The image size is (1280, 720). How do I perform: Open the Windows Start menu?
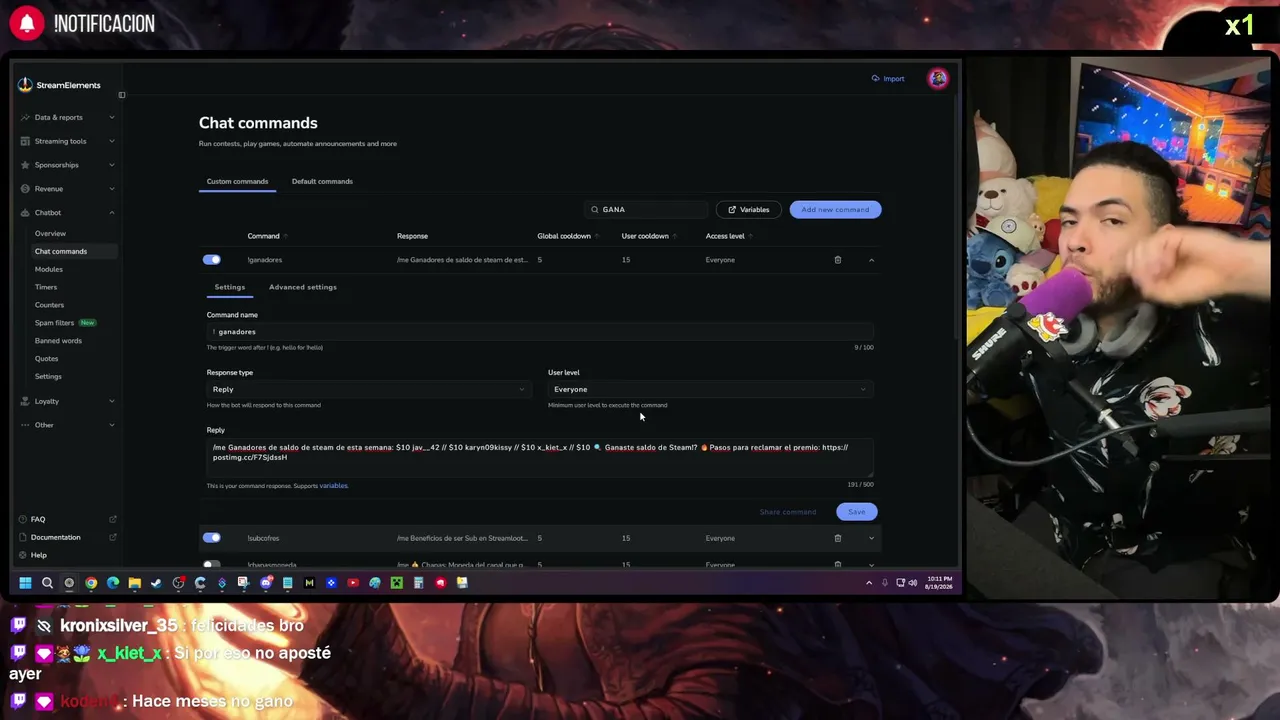coord(25,583)
